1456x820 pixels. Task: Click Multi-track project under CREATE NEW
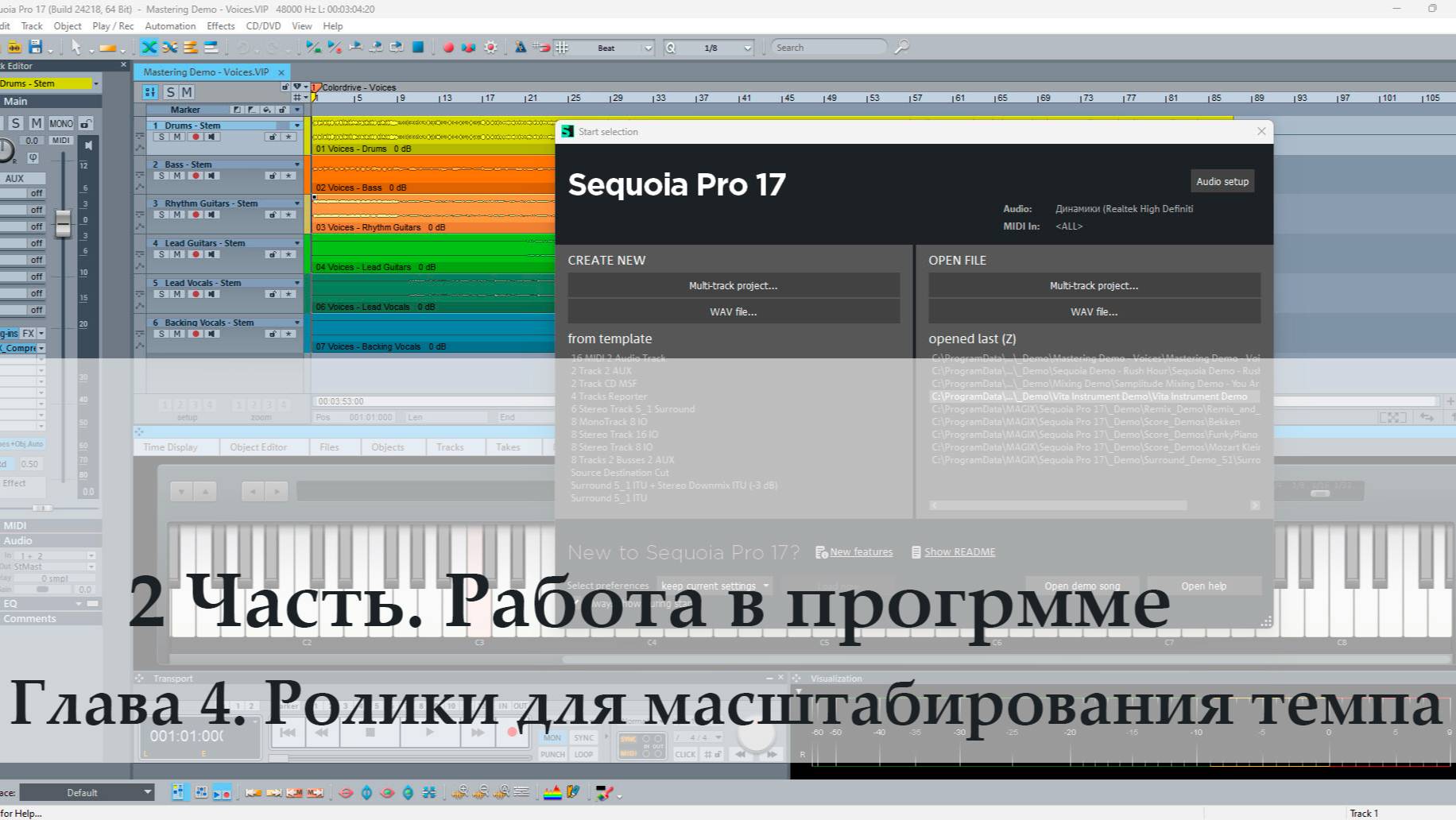coord(734,285)
